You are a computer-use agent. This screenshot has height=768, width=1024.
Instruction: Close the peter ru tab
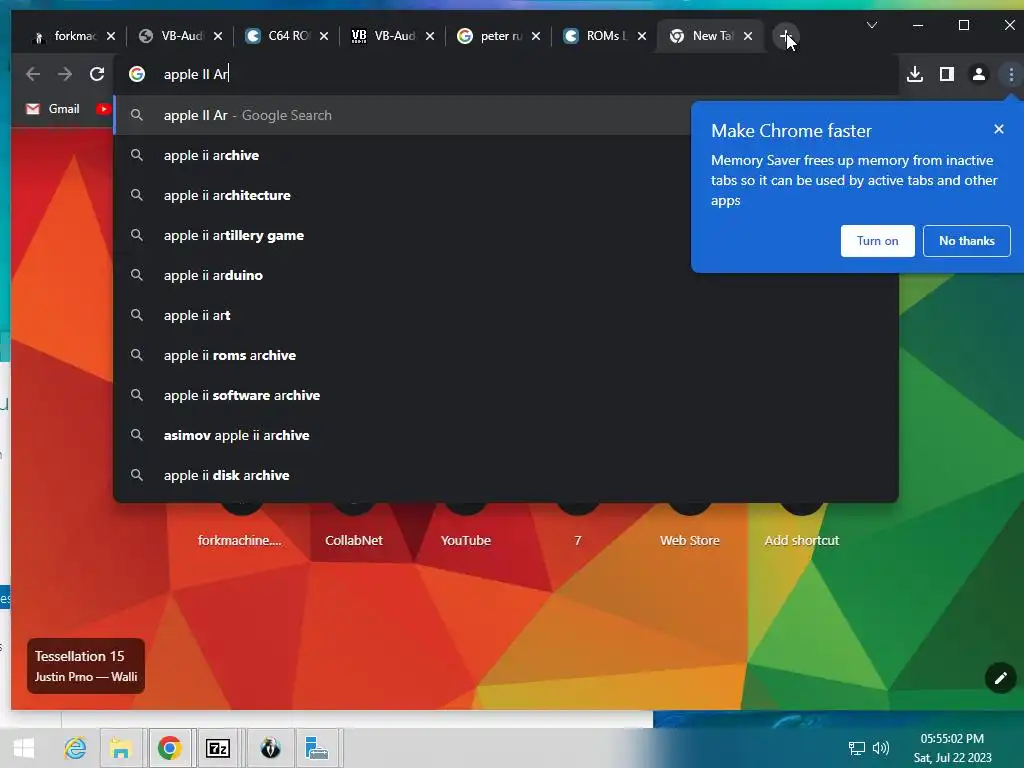coord(536,36)
